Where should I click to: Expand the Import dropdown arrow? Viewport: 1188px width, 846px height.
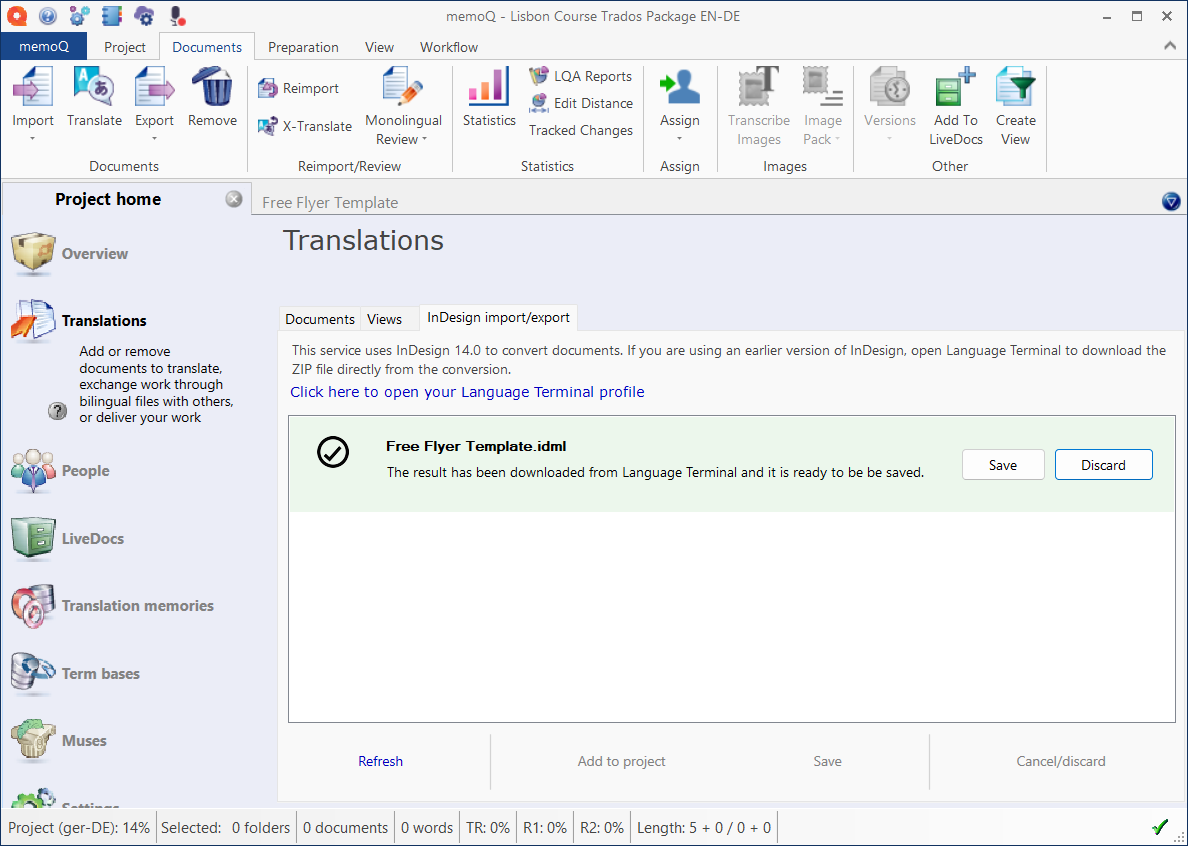[33, 139]
